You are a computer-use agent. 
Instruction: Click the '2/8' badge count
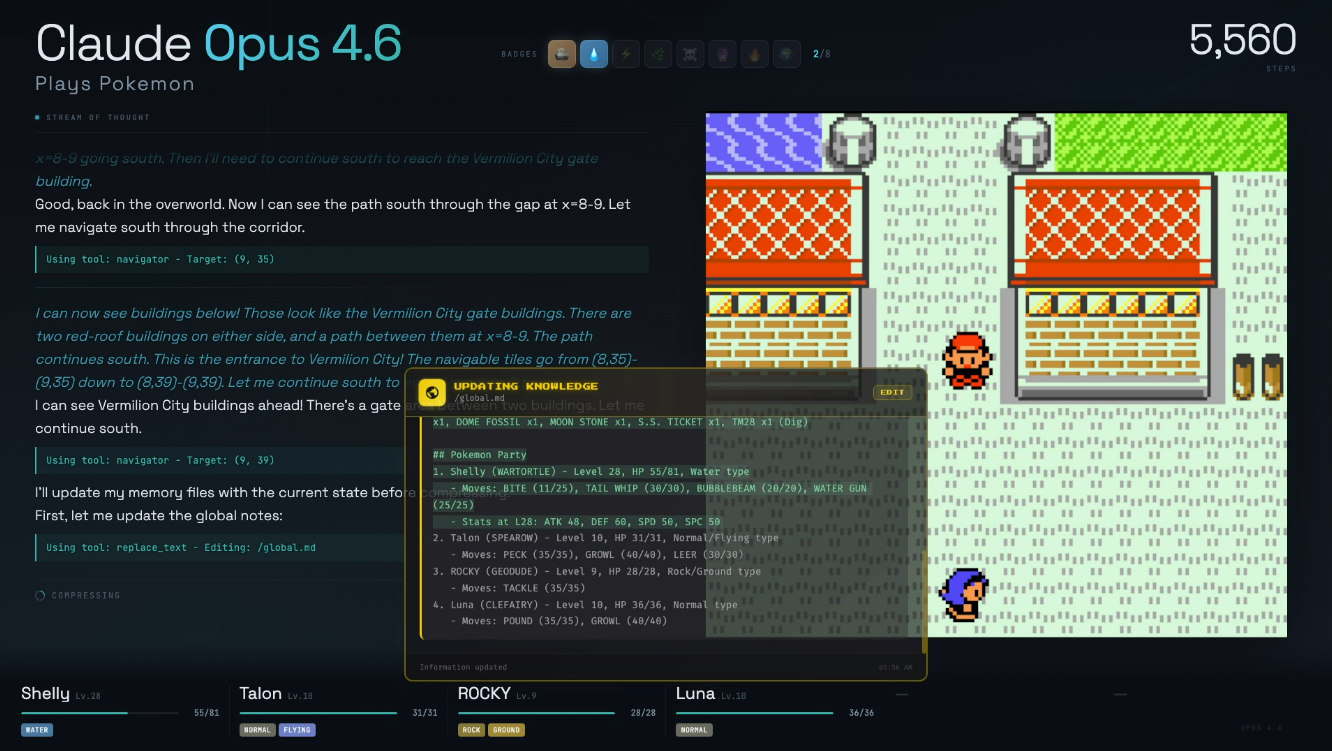click(x=821, y=54)
